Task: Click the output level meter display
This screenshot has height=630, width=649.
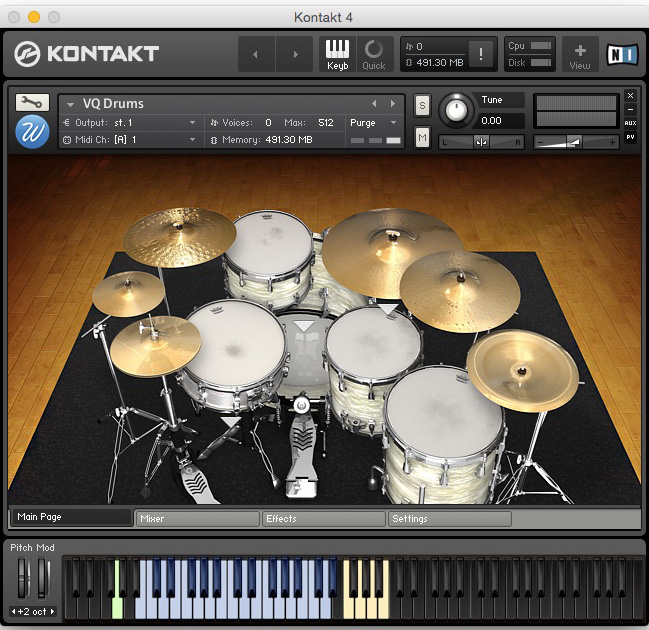Action: tap(576, 111)
